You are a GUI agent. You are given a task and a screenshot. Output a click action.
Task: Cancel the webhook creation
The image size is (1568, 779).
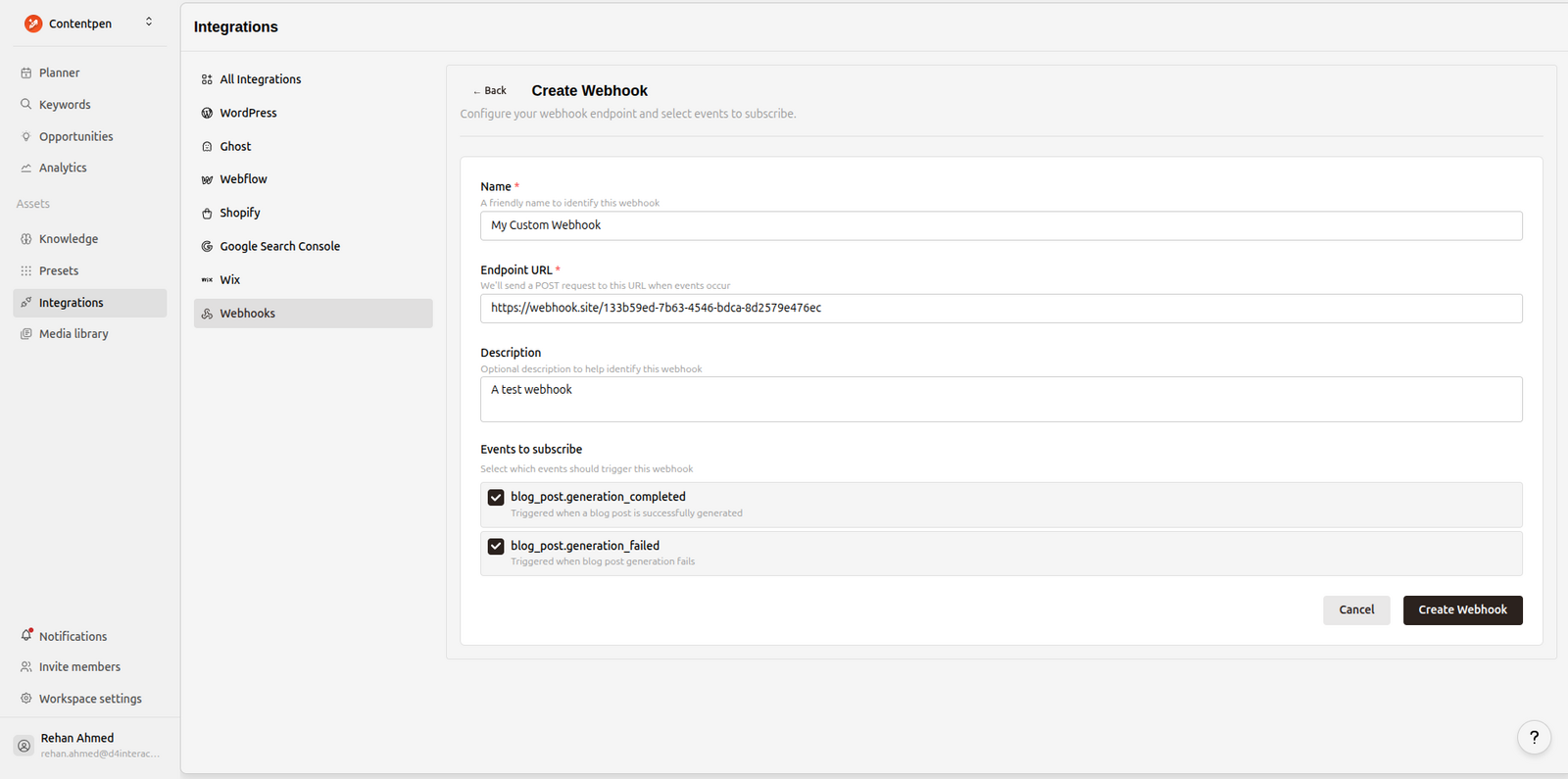[1355, 609]
